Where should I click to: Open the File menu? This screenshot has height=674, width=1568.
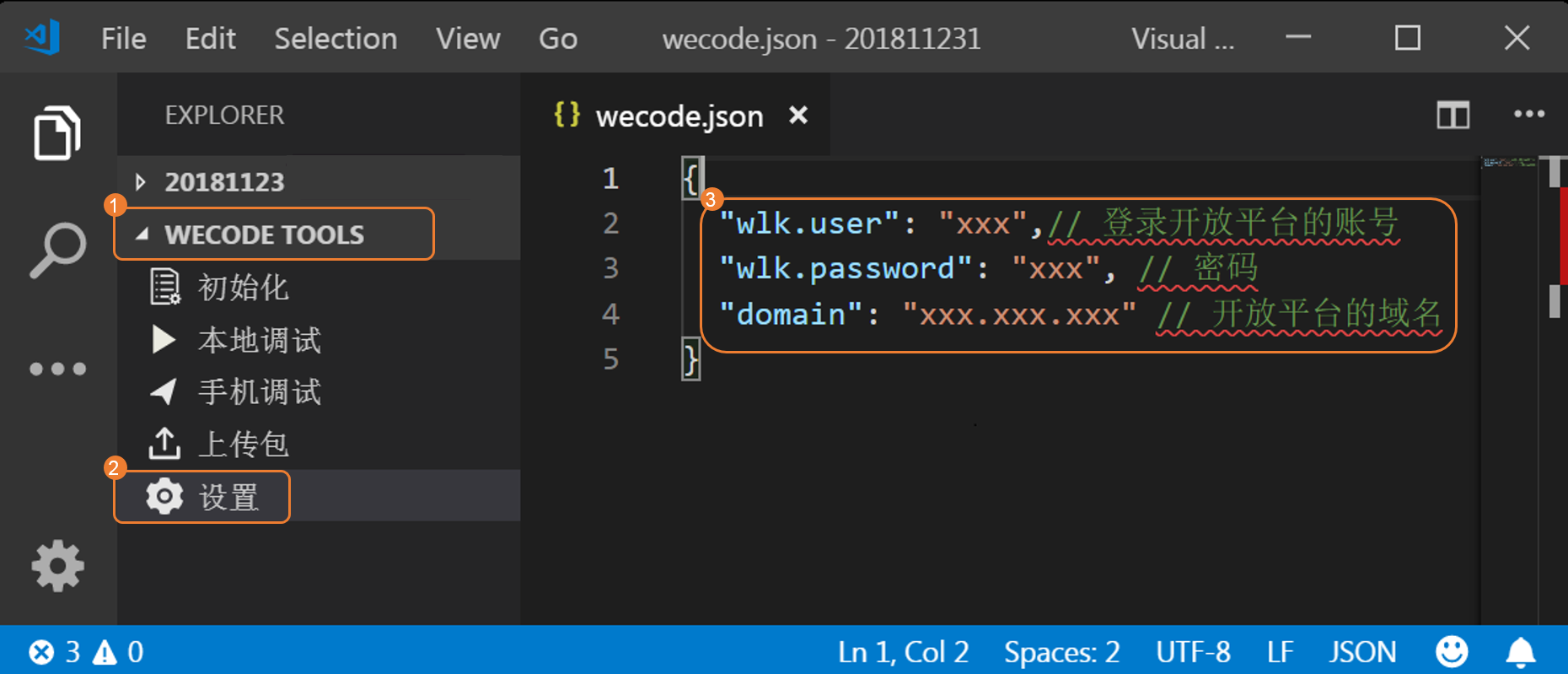[x=124, y=39]
